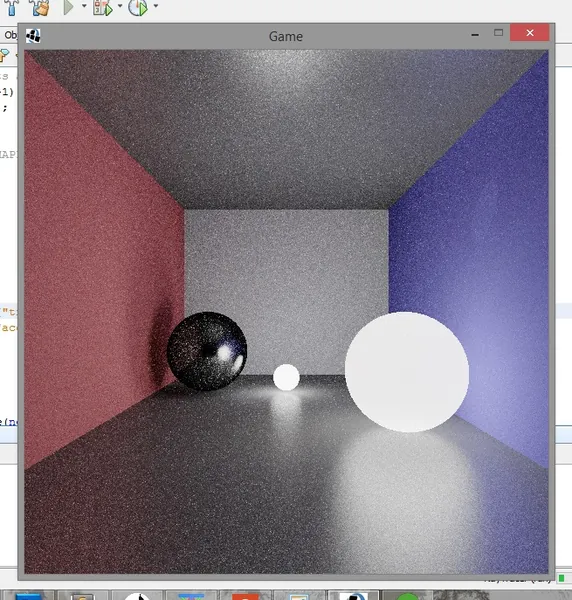The height and width of the screenshot is (600, 572).
Task: Click the Clean and Build hammer-with-broom icon
Action: pyautogui.click(x=40, y=7)
